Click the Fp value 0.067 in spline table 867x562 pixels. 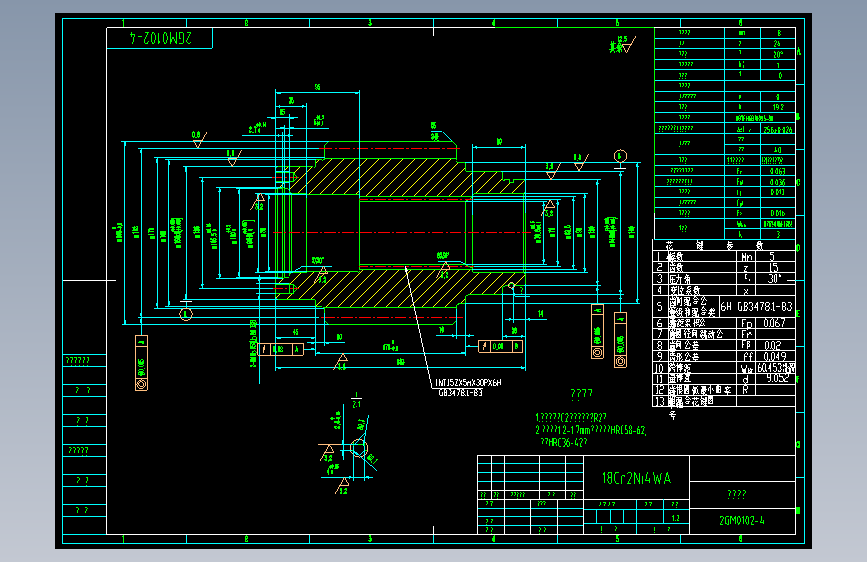pyautogui.click(x=774, y=323)
